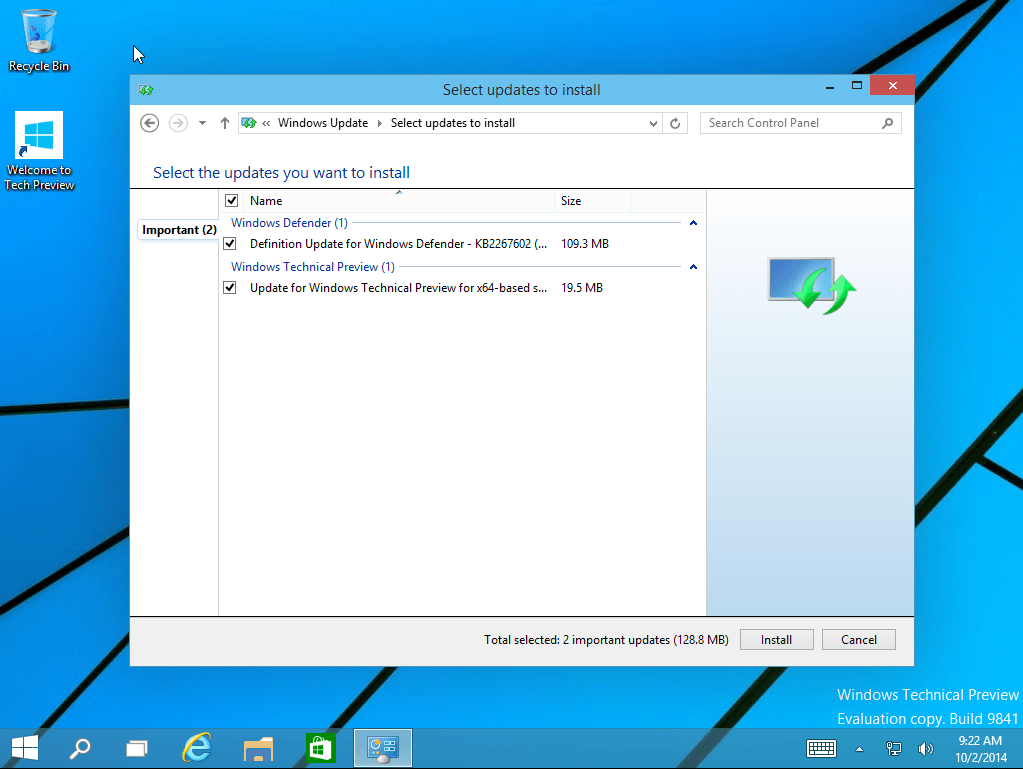This screenshot has height=769, width=1023.
Task: Collapse the Windows Defender (1) group
Action: [x=694, y=223]
